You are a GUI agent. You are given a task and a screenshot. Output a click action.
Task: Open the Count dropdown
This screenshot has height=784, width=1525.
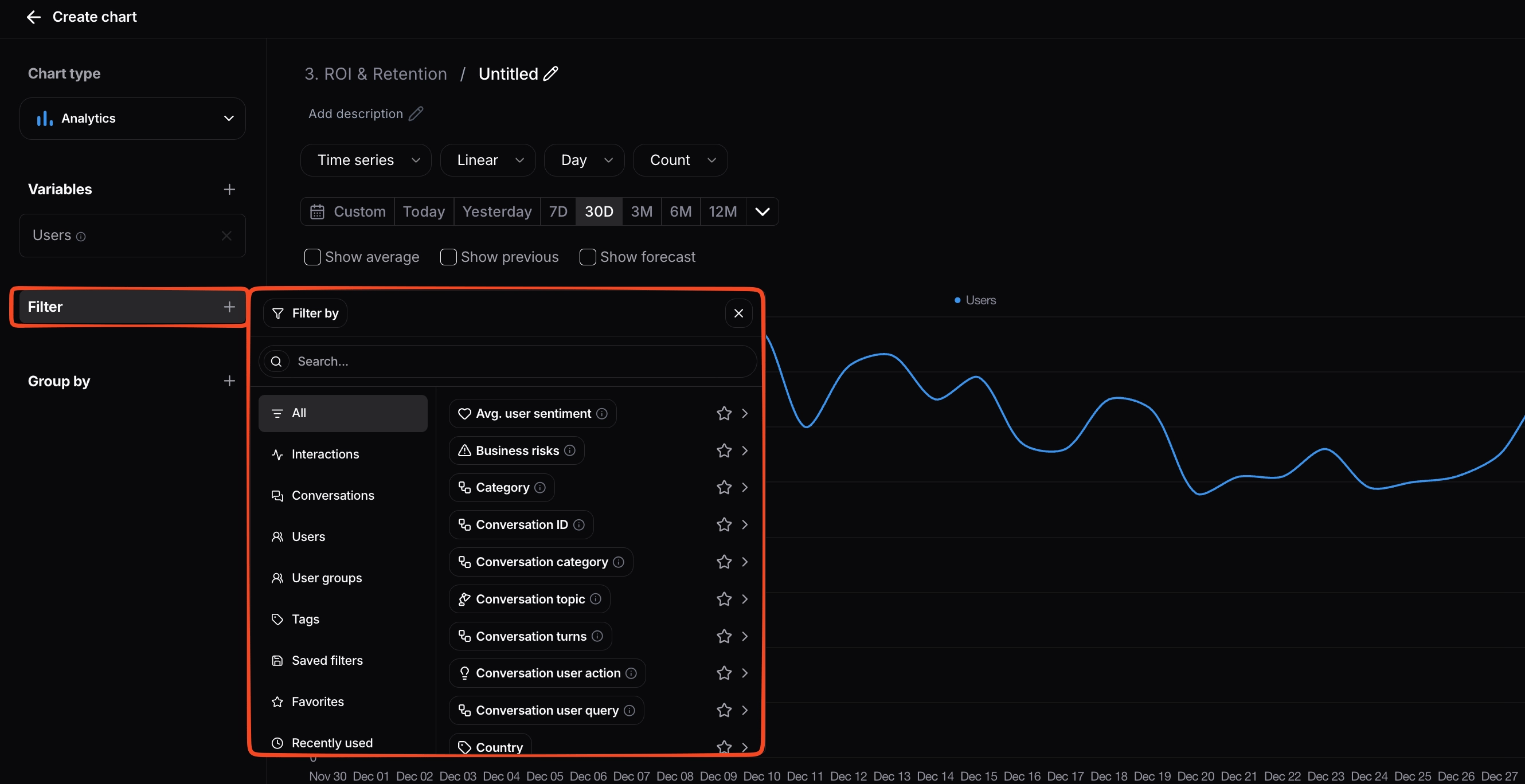click(680, 160)
